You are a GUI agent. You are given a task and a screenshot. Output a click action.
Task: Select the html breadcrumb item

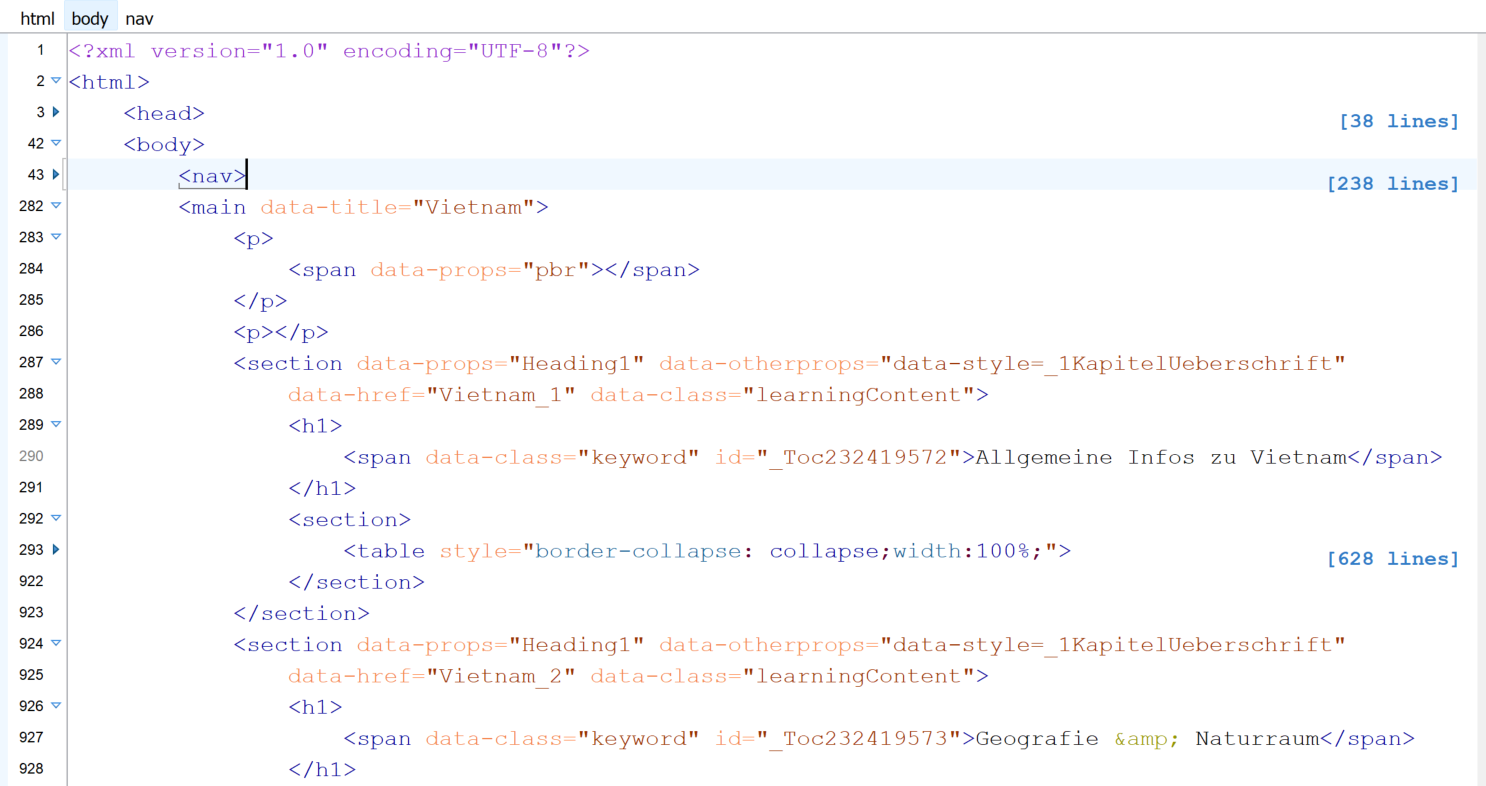pyautogui.click(x=37, y=18)
